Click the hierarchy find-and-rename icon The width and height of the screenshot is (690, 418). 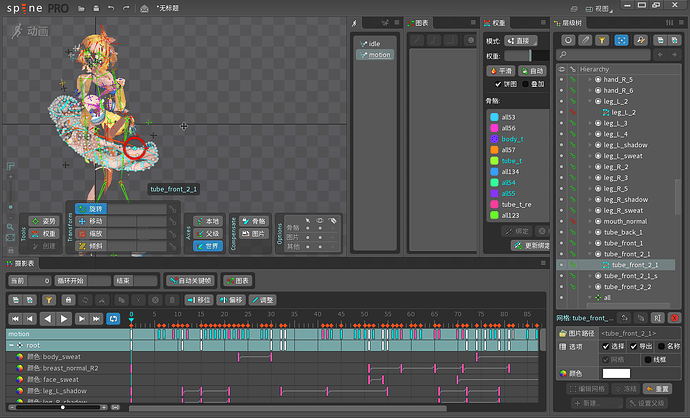641,40
